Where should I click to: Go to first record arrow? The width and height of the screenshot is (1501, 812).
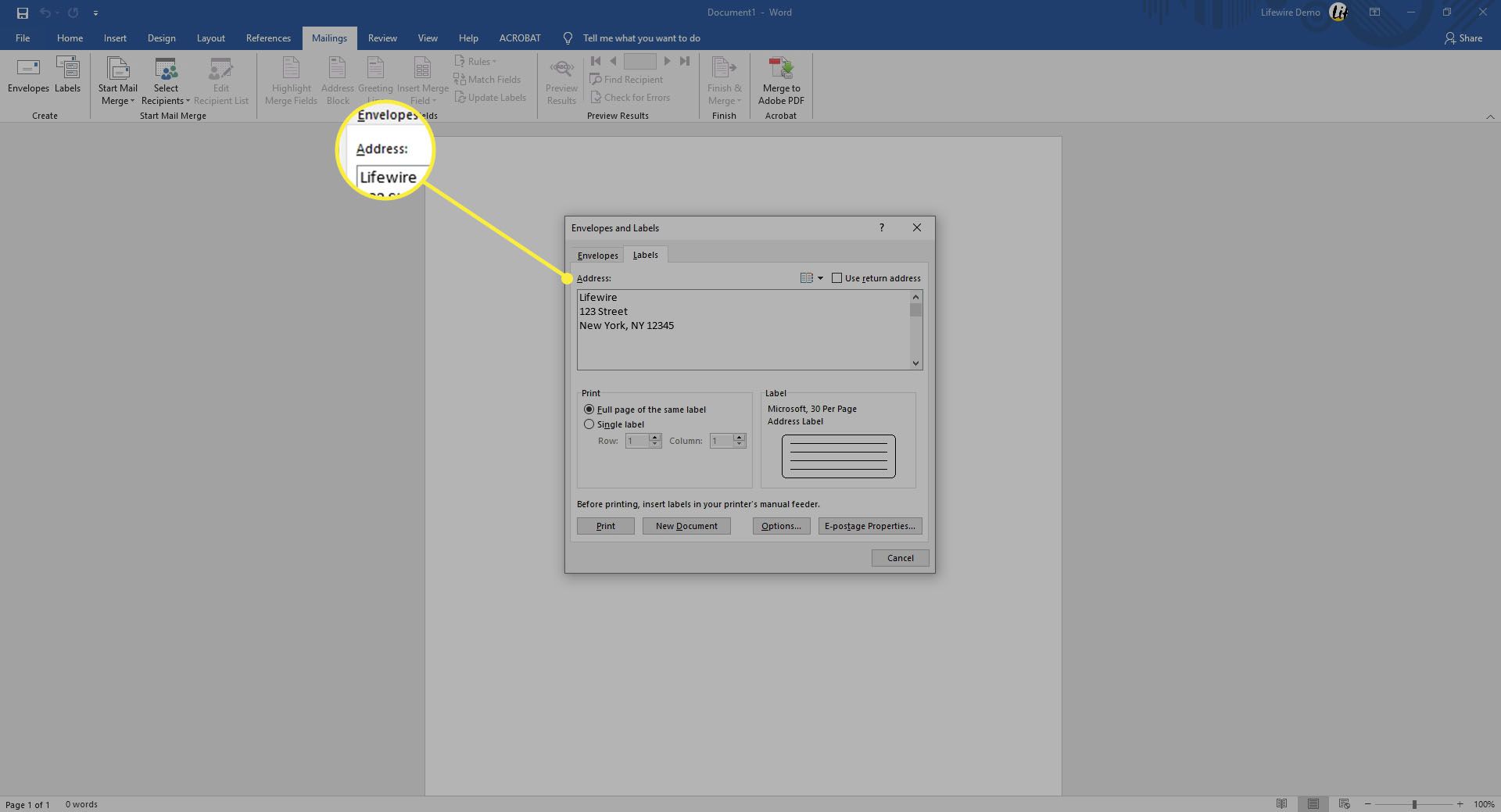tap(596, 61)
